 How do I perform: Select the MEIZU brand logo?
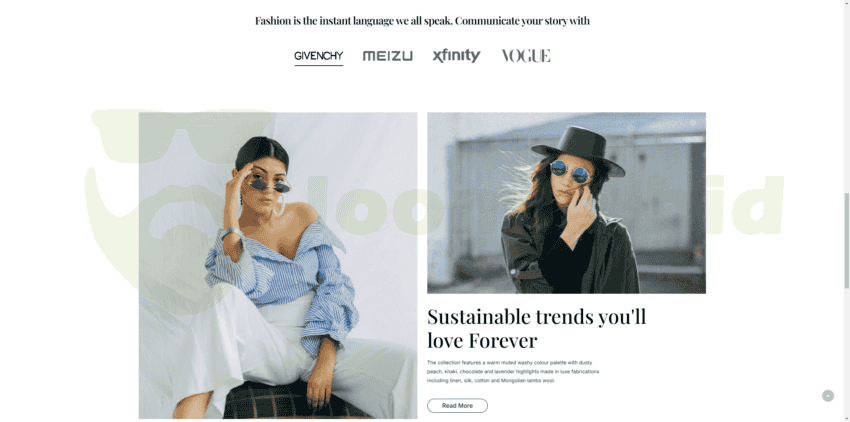click(388, 56)
